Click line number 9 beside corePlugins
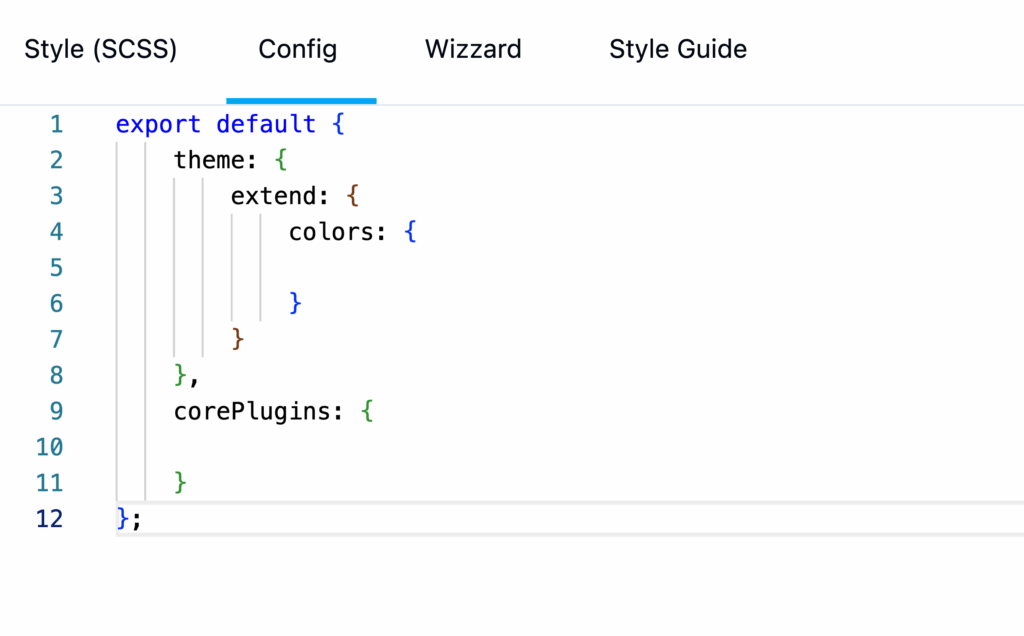 56,410
